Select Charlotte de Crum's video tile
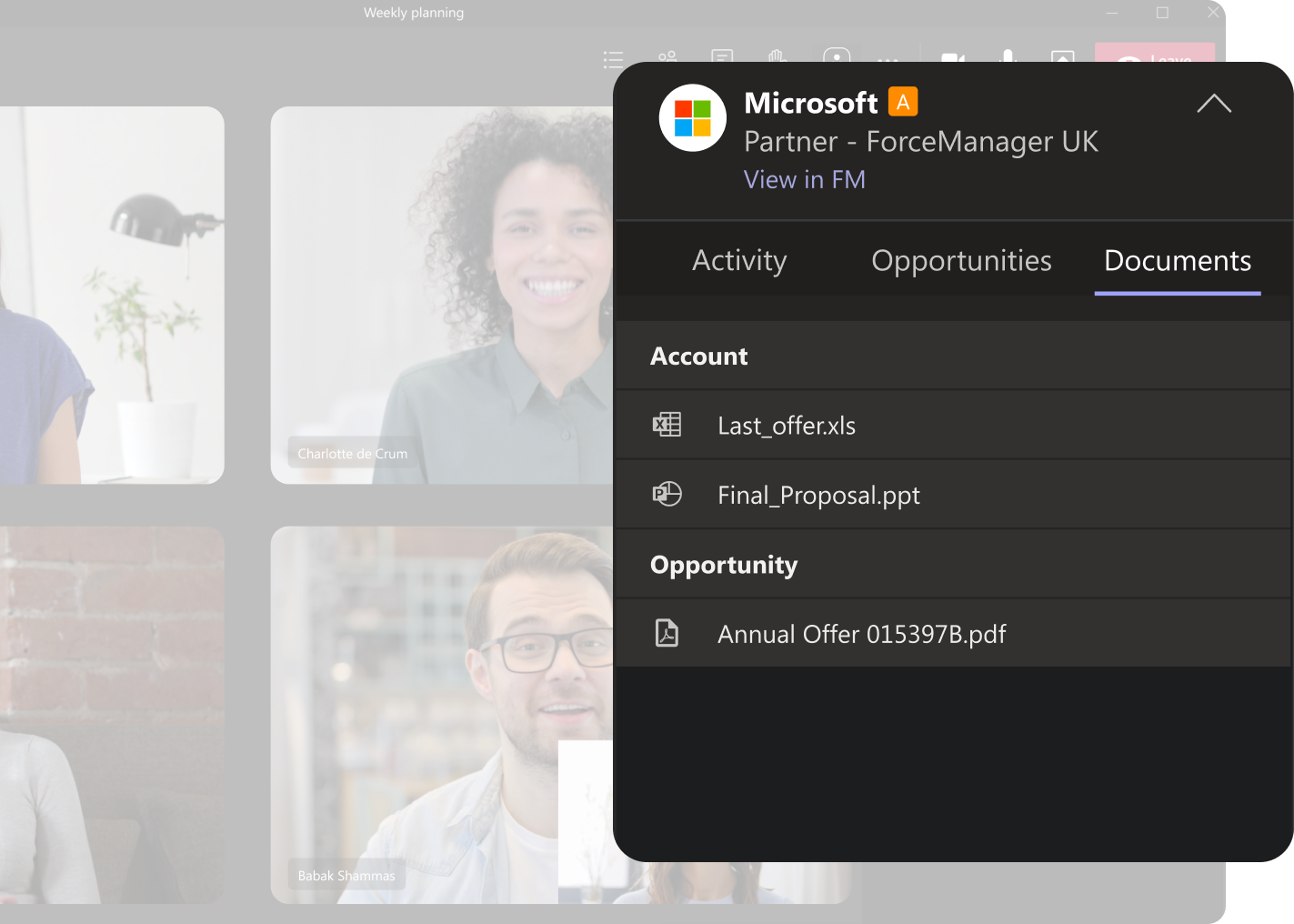 coord(442,295)
